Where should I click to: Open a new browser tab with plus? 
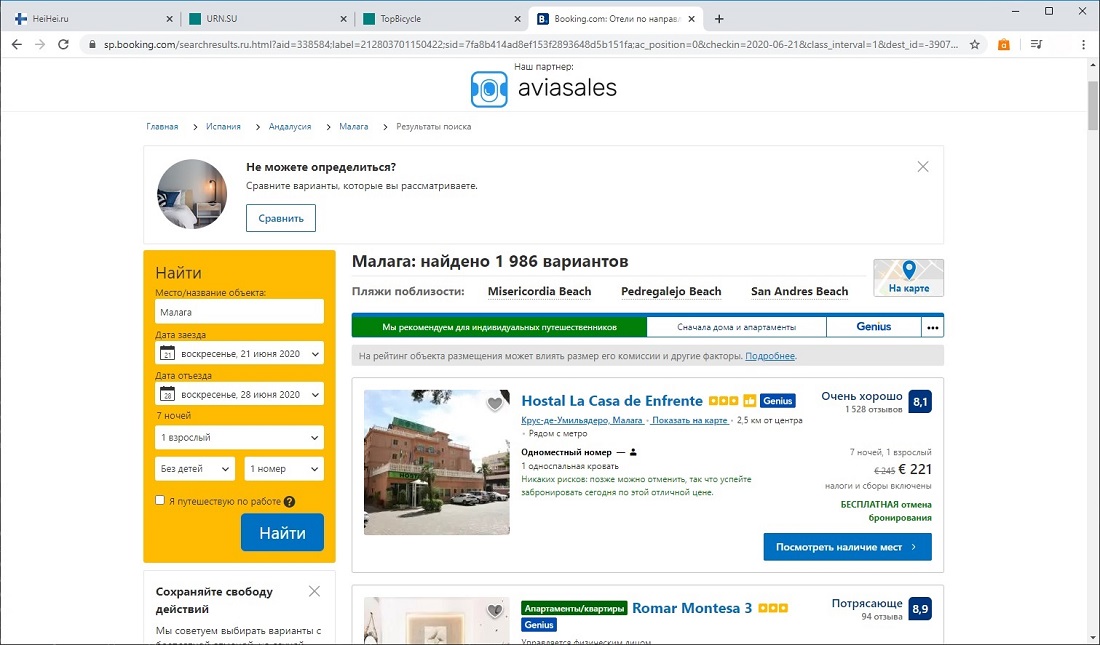pos(719,19)
